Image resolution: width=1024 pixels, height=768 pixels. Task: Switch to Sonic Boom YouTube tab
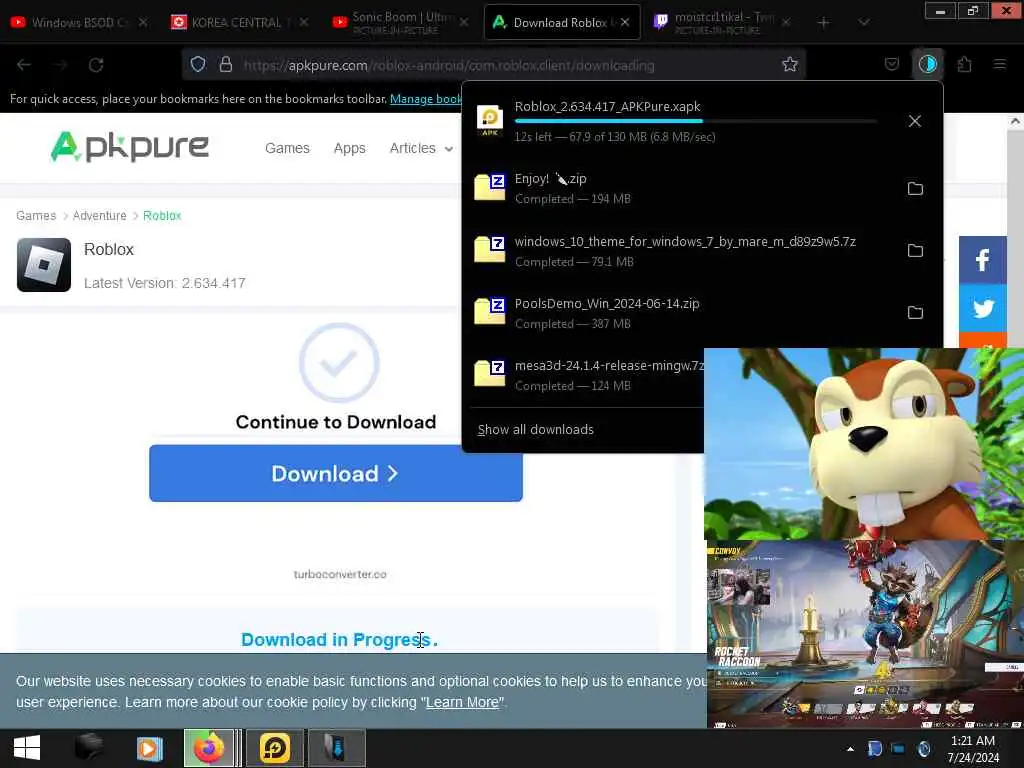click(400, 22)
